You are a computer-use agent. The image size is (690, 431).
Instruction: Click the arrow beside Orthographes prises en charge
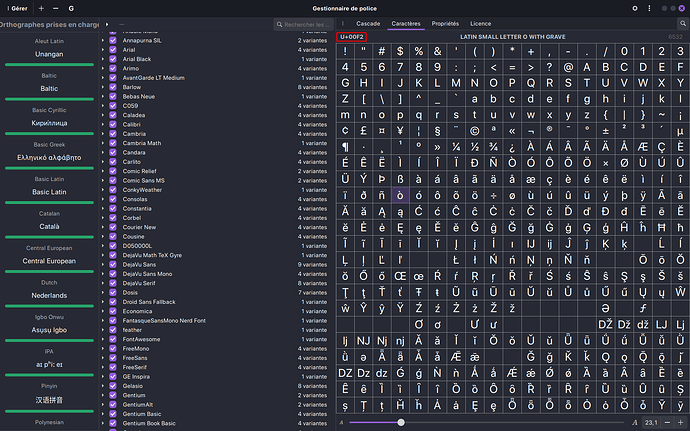point(107,25)
